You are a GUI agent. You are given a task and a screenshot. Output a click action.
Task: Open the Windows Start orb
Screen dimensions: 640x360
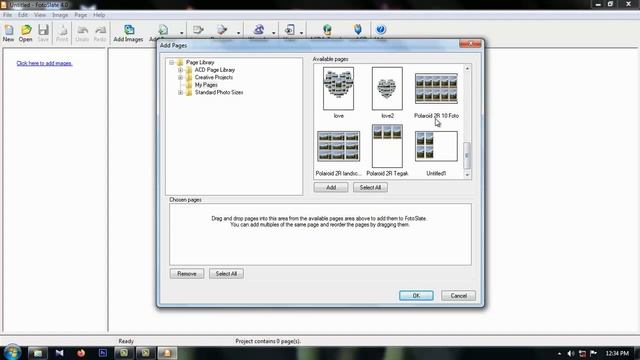tap(12, 352)
